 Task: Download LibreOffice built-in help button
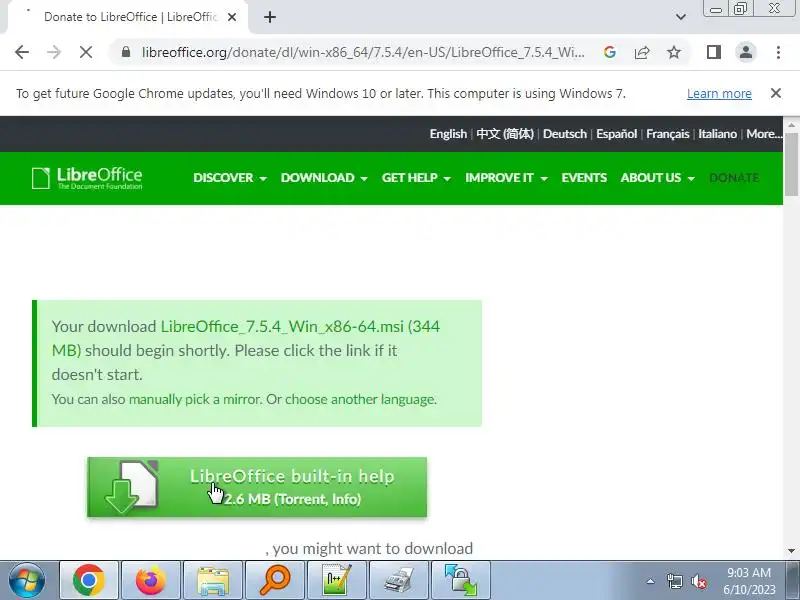pos(257,487)
